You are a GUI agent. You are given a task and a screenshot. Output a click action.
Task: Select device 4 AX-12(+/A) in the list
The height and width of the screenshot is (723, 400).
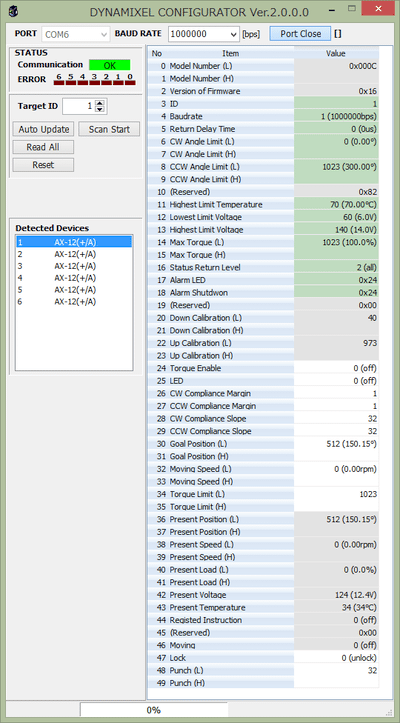(74, 278)
